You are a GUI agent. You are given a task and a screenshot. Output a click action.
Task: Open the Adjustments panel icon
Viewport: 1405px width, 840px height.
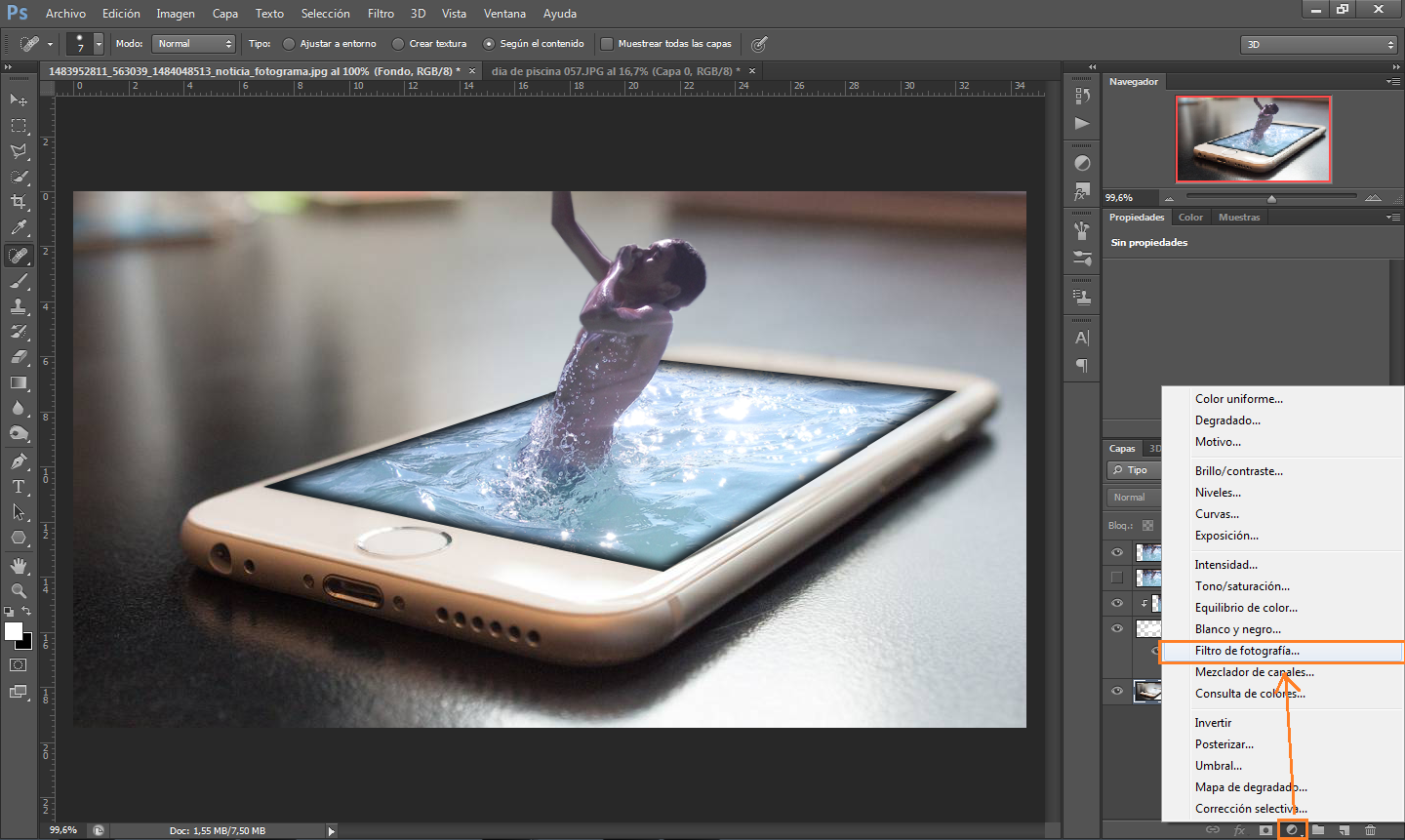(x=1082, y=163)
